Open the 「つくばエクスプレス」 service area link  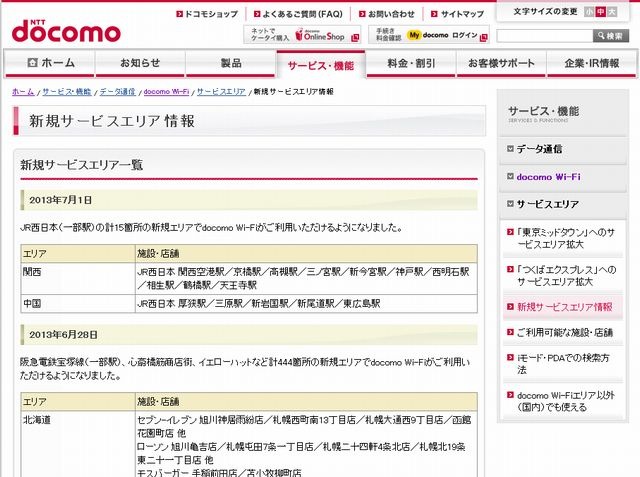[x=567, y=275]
